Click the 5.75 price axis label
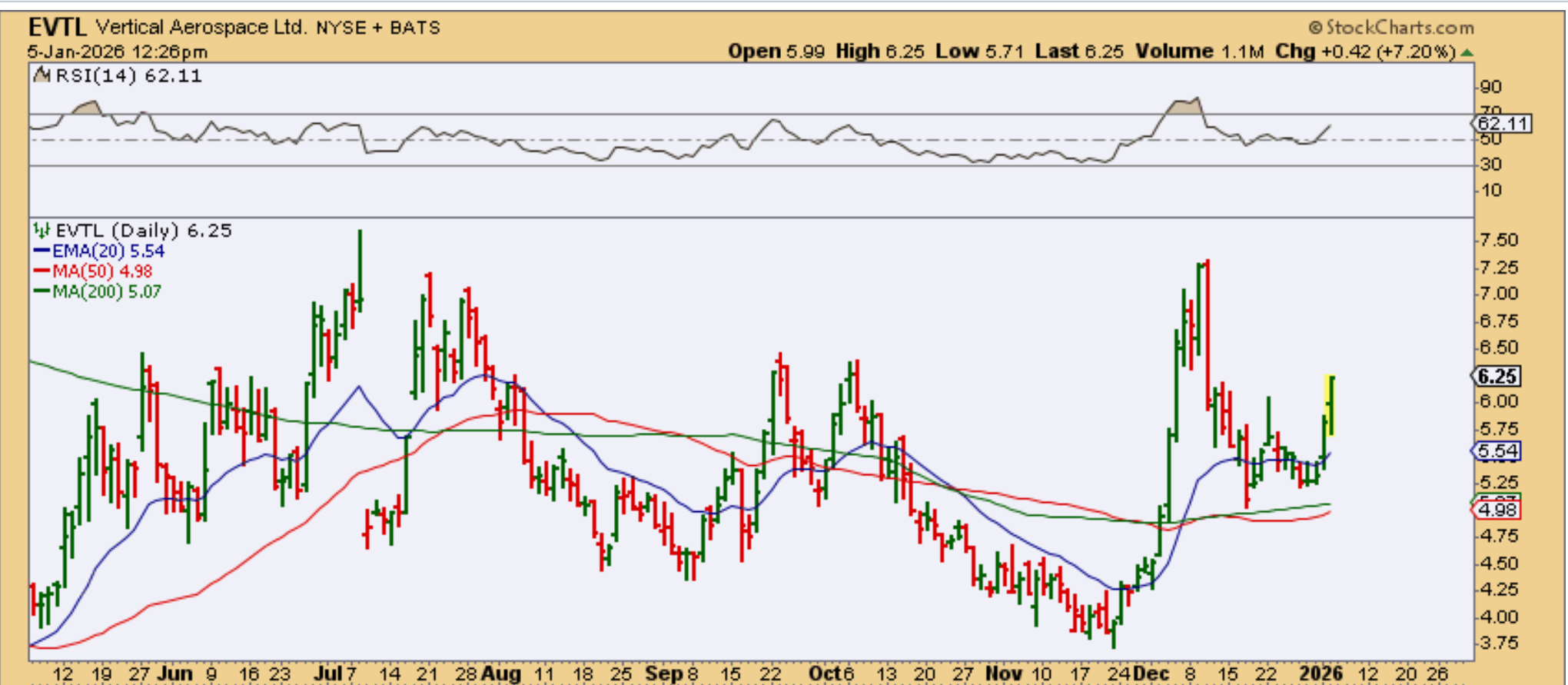Image resolution: width=1568 pixels, height=685 pixels. tap(1498, 428)
